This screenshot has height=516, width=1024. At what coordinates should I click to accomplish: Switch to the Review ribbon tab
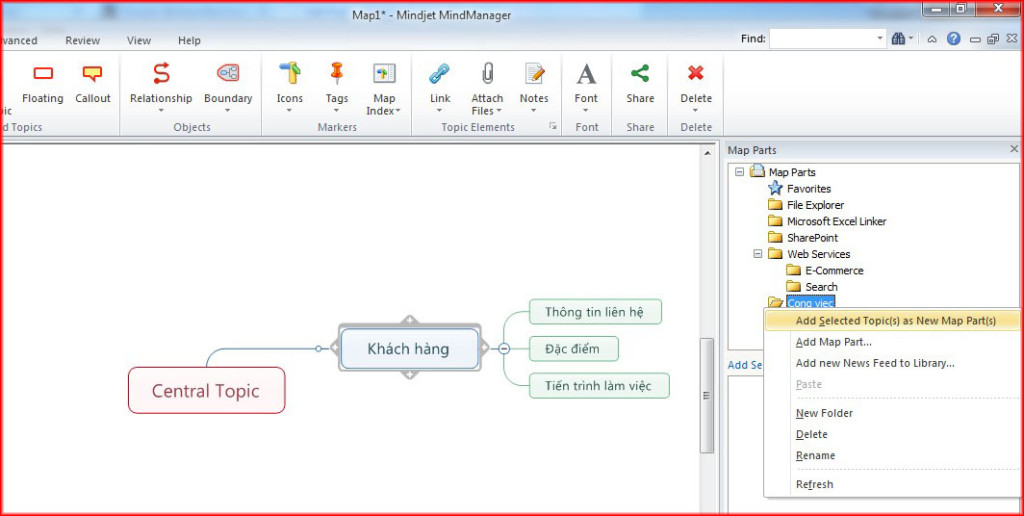click(x=82, y=41)
